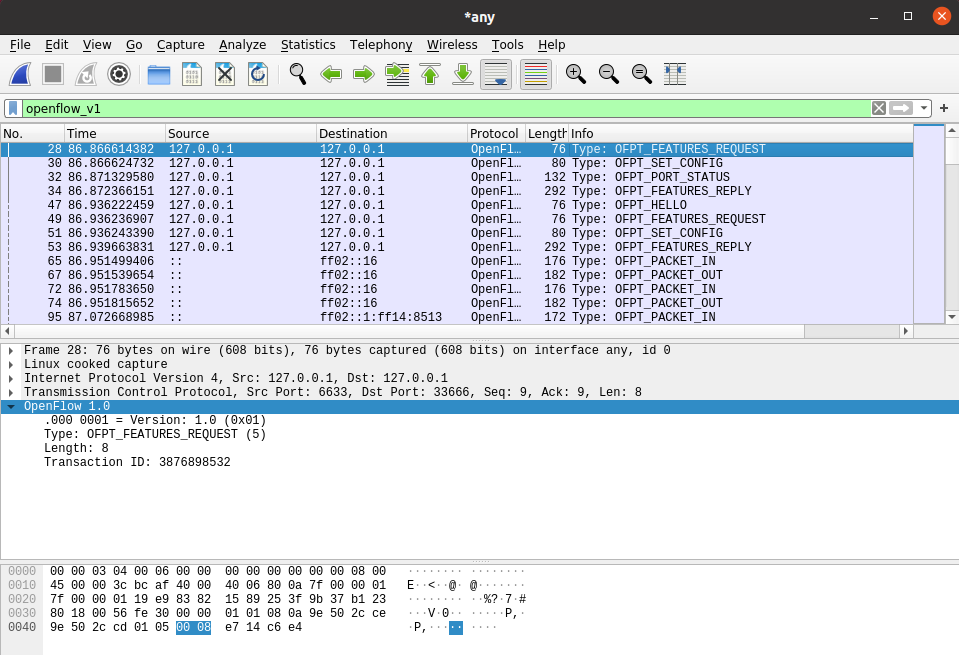Screen dimensions: 959x655
Task: Open a capture file via the folder icon
Action: [159, 74]
